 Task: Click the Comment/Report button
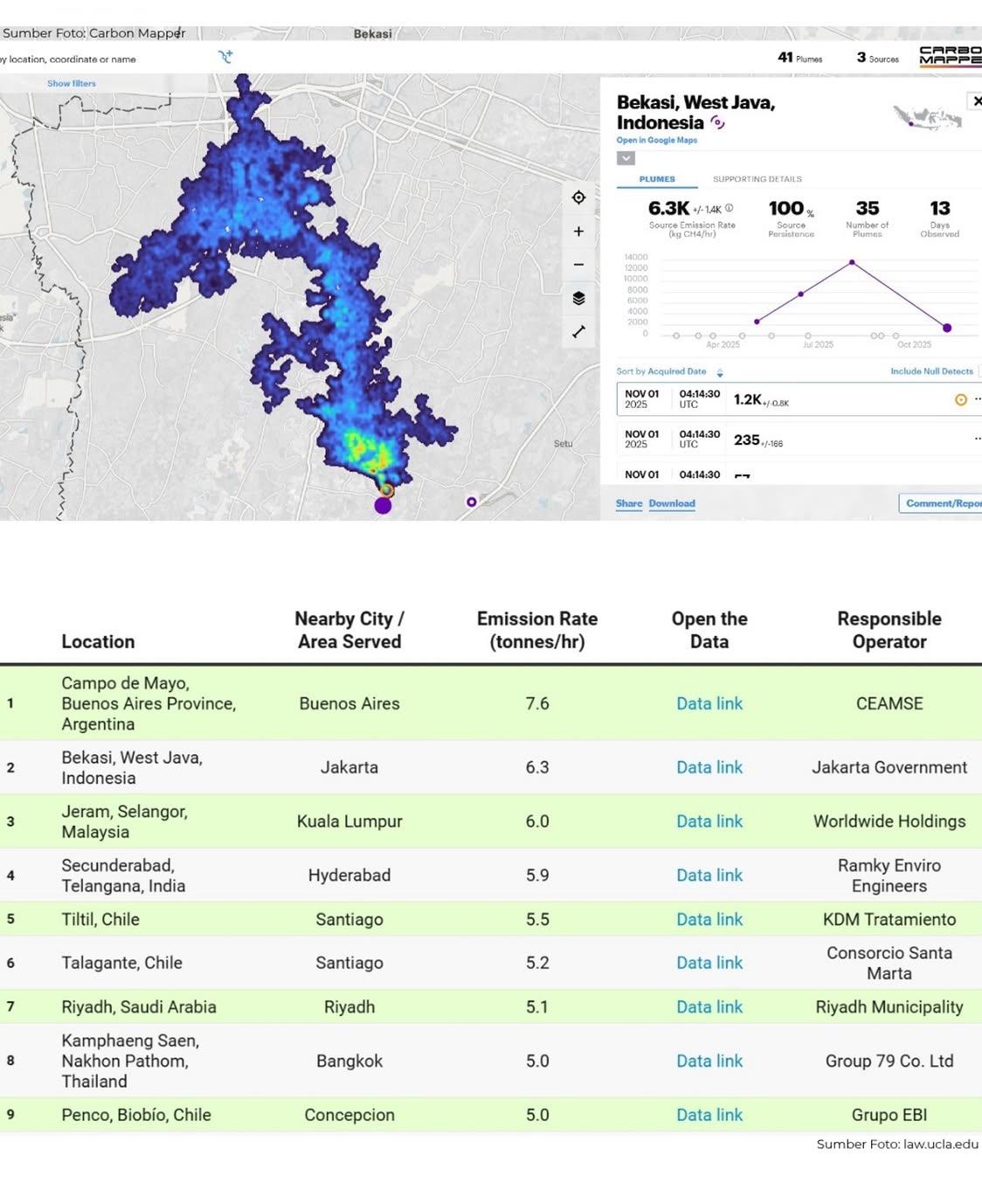click(940, 503)
